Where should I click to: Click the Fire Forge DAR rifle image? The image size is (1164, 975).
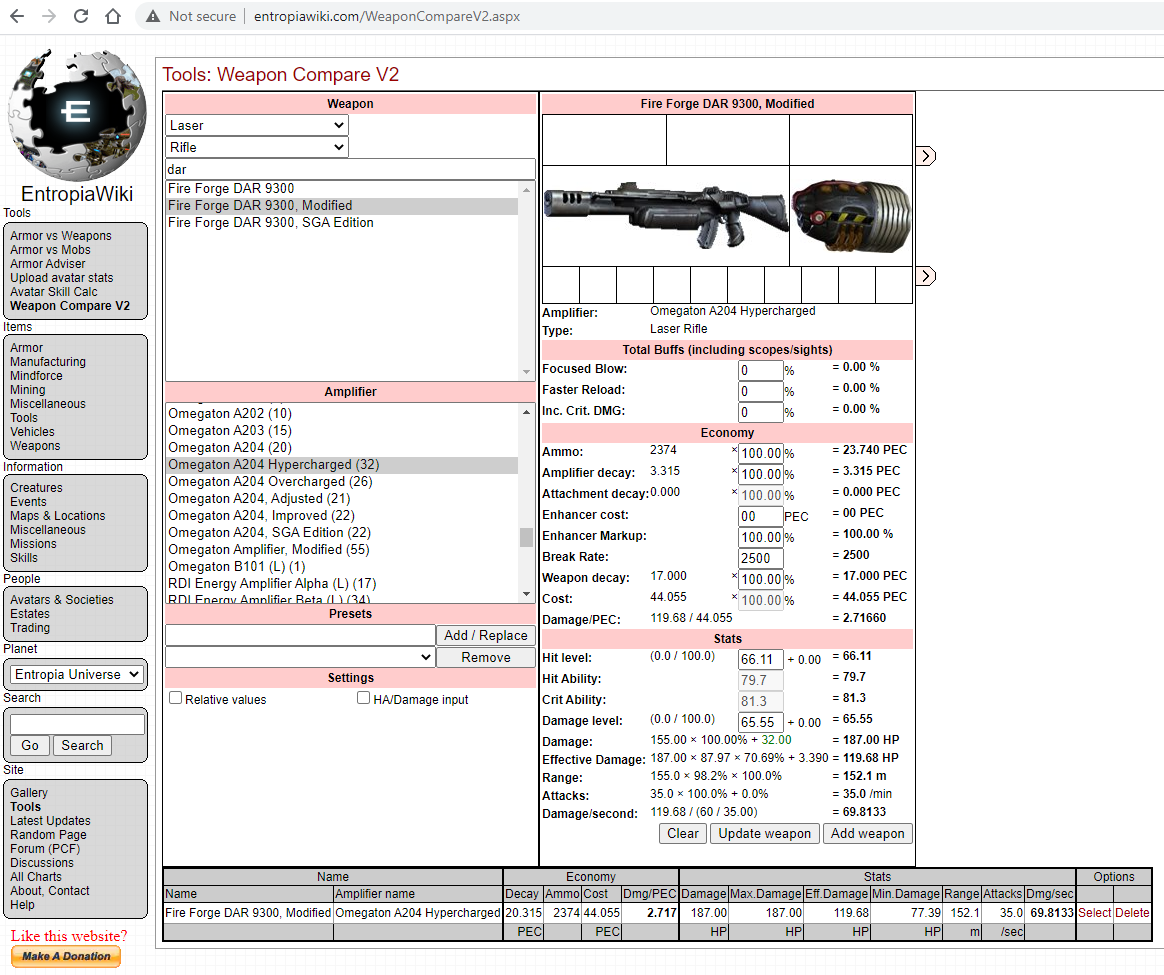point(666,215)
